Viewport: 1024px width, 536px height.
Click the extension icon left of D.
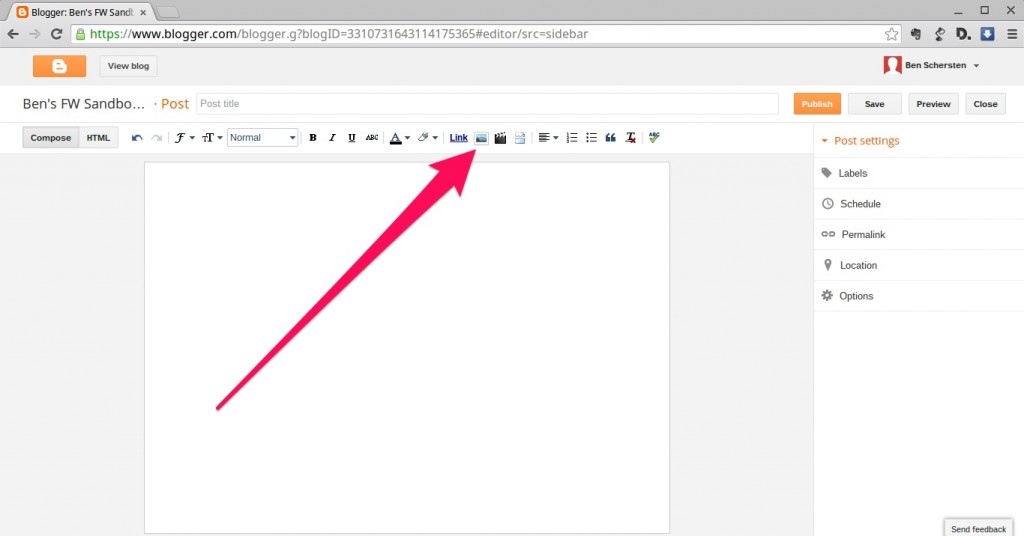(940, 34)
